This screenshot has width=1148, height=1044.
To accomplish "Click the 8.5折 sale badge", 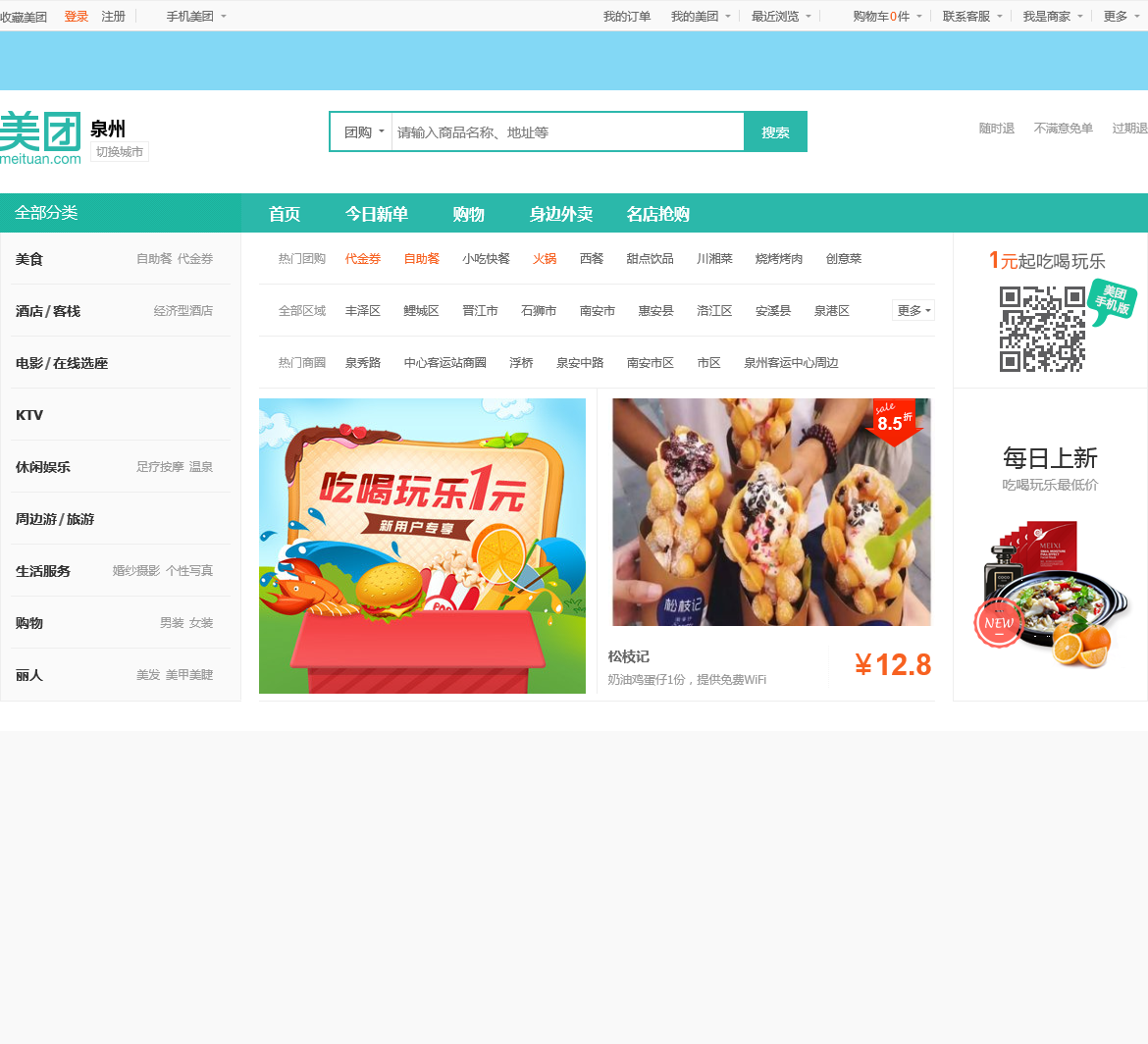I will (x=894, y=422).
